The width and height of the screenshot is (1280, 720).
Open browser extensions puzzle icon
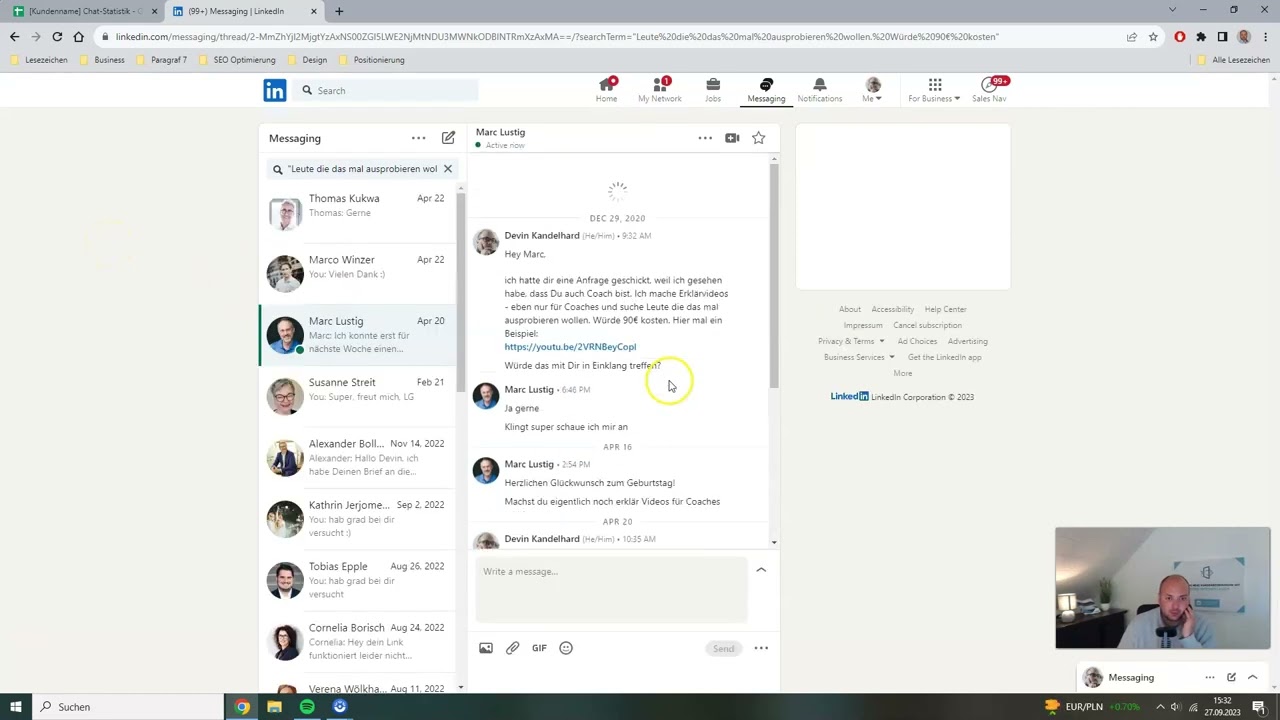coord(1201,37)
